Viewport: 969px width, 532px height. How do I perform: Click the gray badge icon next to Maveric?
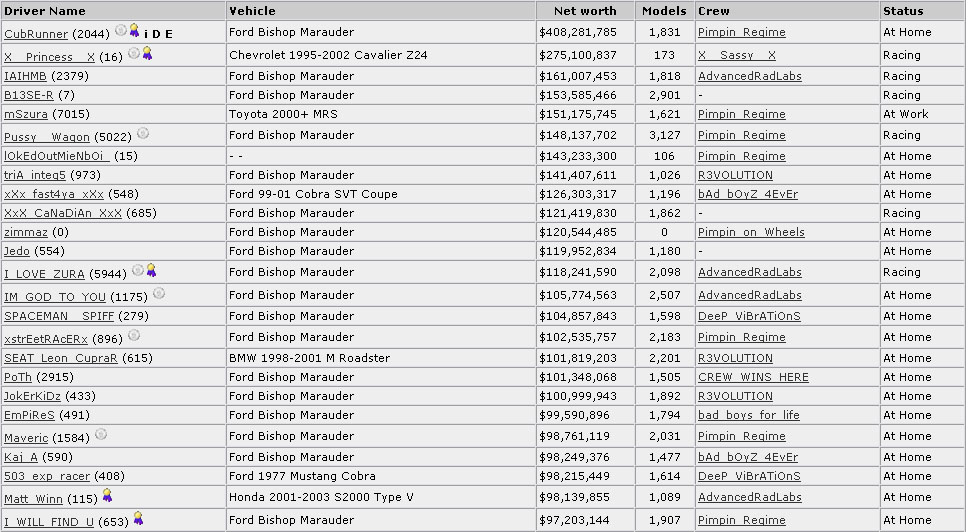click(101, 434)
